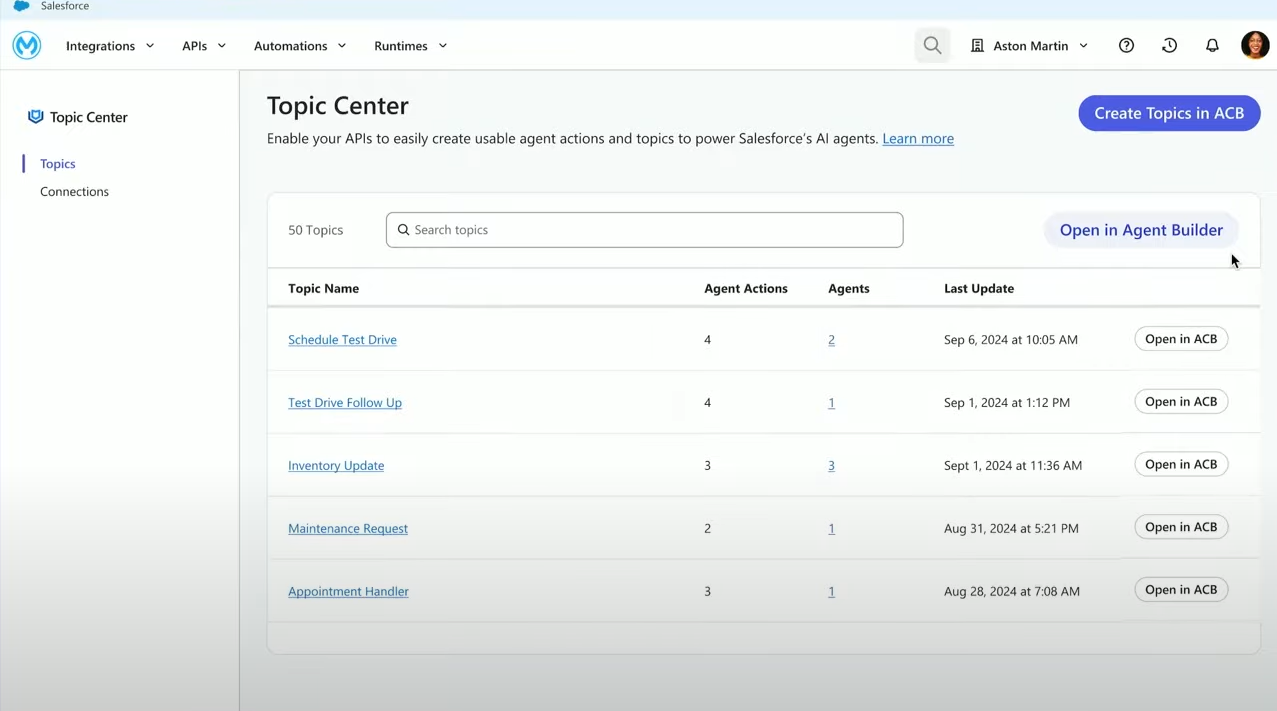Click date Sept 1, 2024 at 11:36 AM

coord(1013,466)
